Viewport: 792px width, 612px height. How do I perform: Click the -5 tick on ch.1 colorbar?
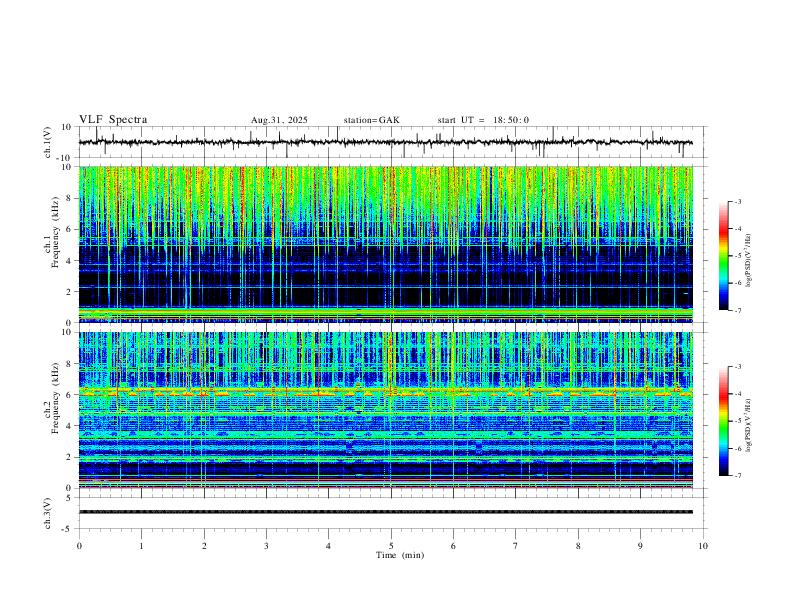(738, 256)
